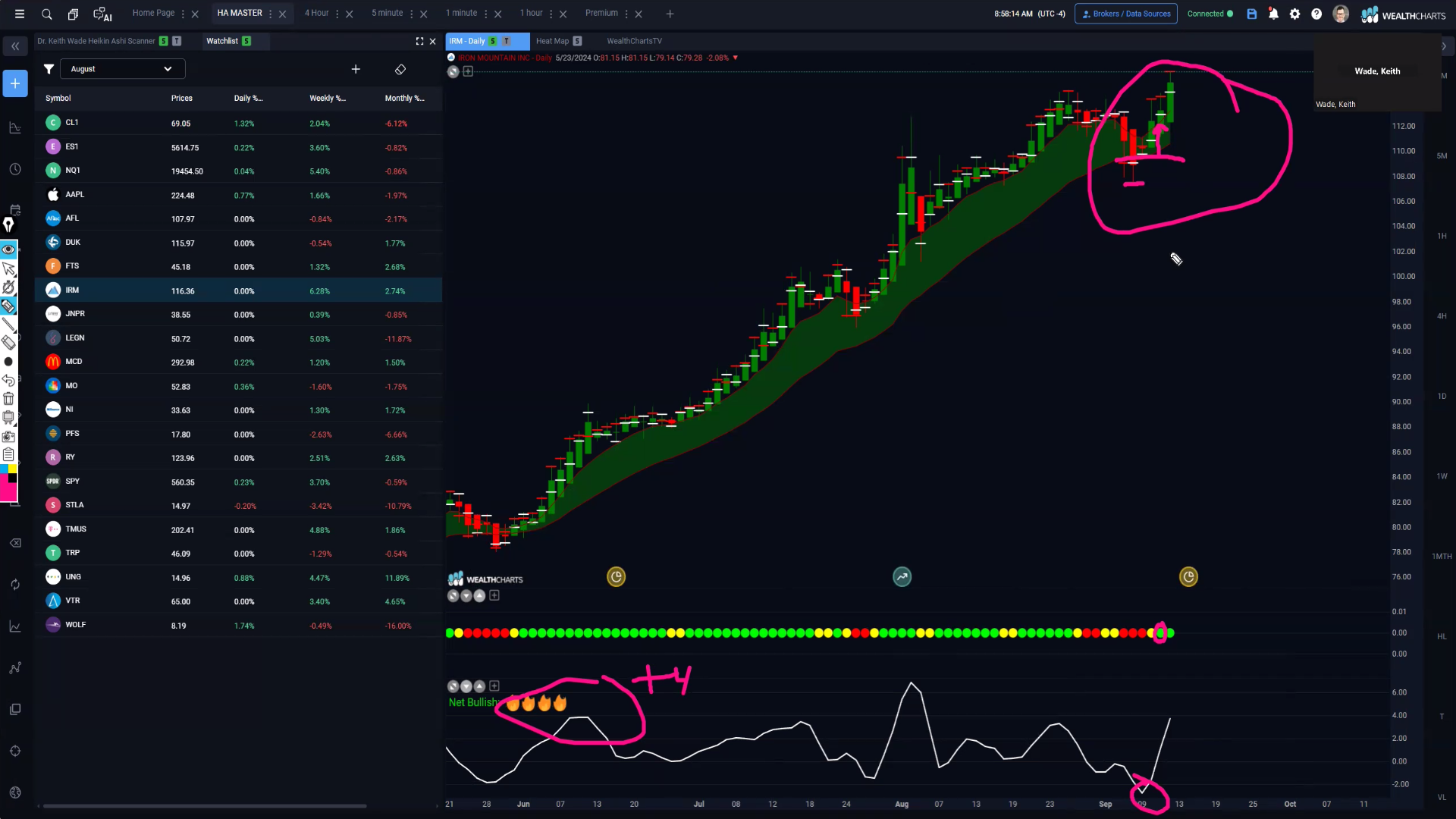Add a symbol with watchlist plus icon
The image size is (1456, 819).
356,69
